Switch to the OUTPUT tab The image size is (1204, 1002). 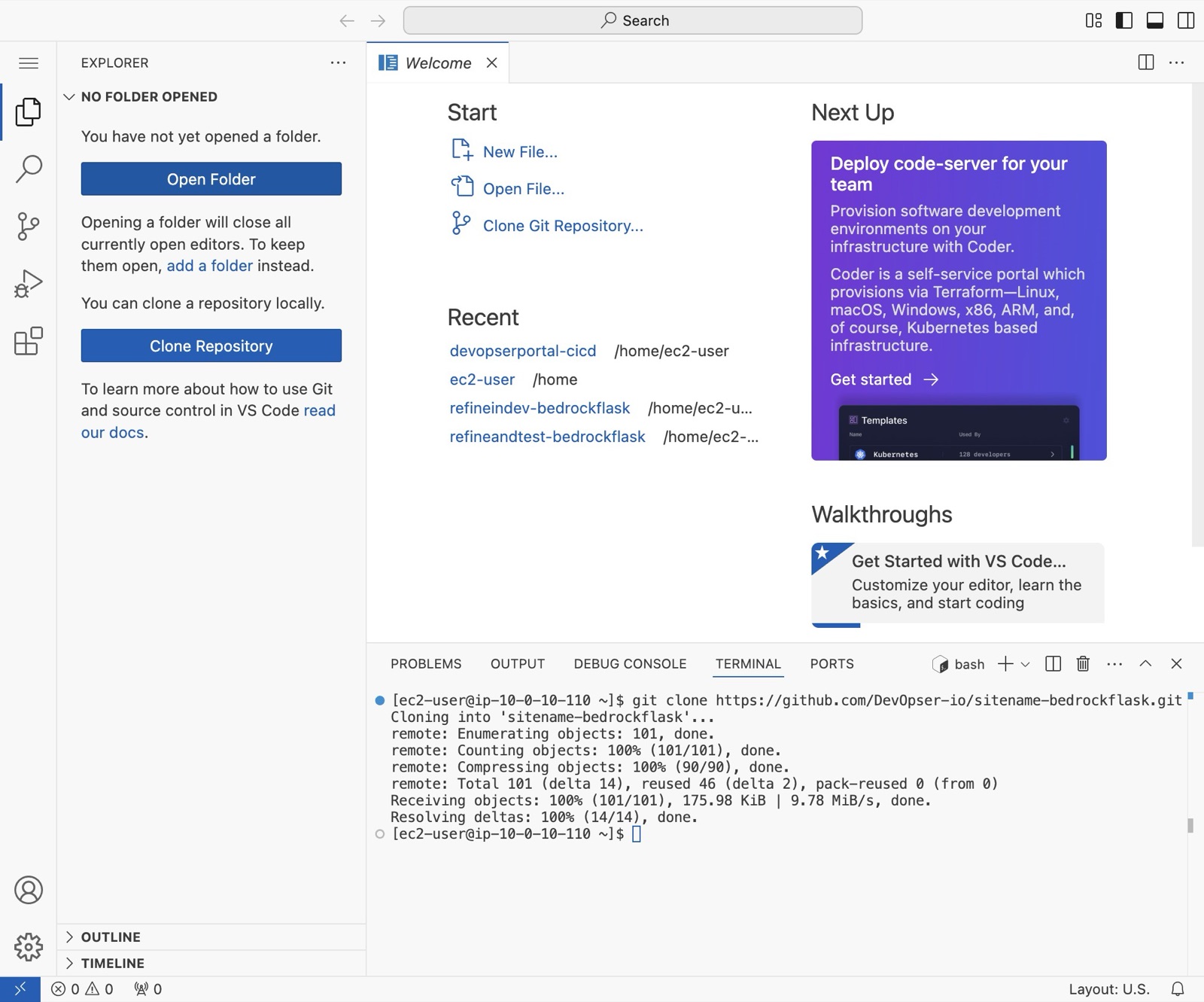pyautogui.click(x=518, y=664)
